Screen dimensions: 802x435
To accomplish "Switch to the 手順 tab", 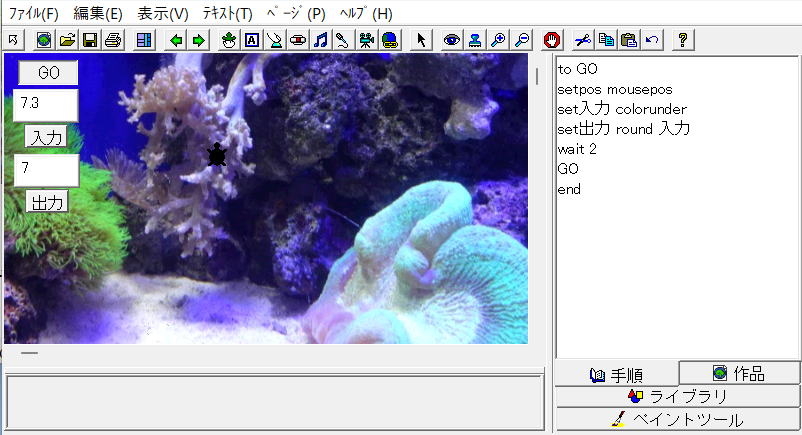I will pyautogui.click(x=616, y=376).
